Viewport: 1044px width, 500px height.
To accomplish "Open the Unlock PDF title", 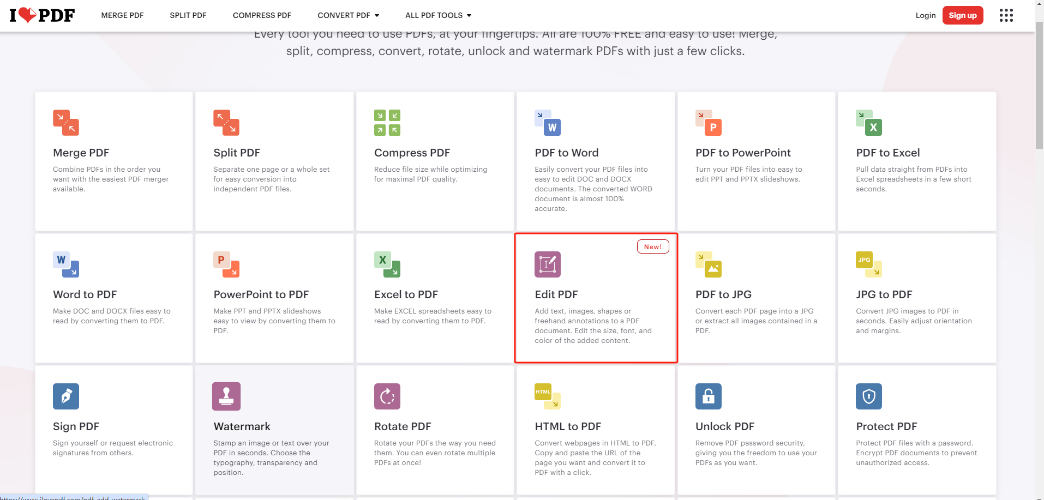I will pos(725,426).
